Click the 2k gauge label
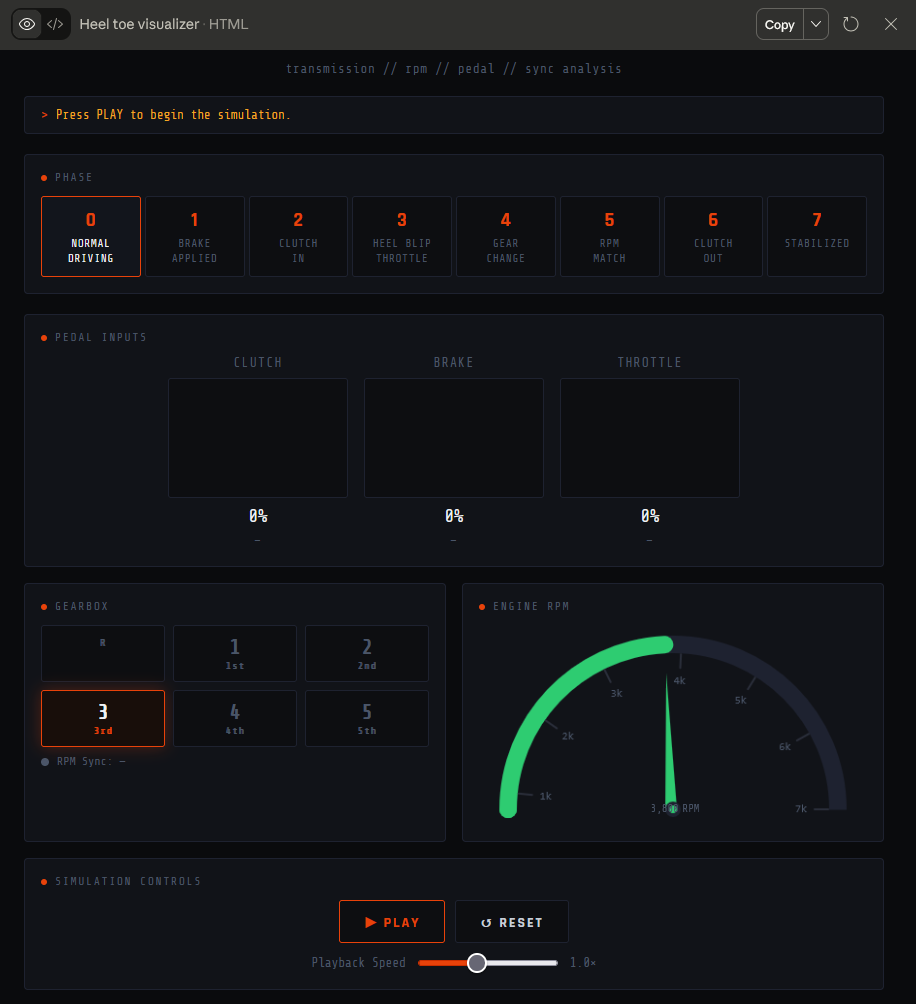 click(568, 736)
